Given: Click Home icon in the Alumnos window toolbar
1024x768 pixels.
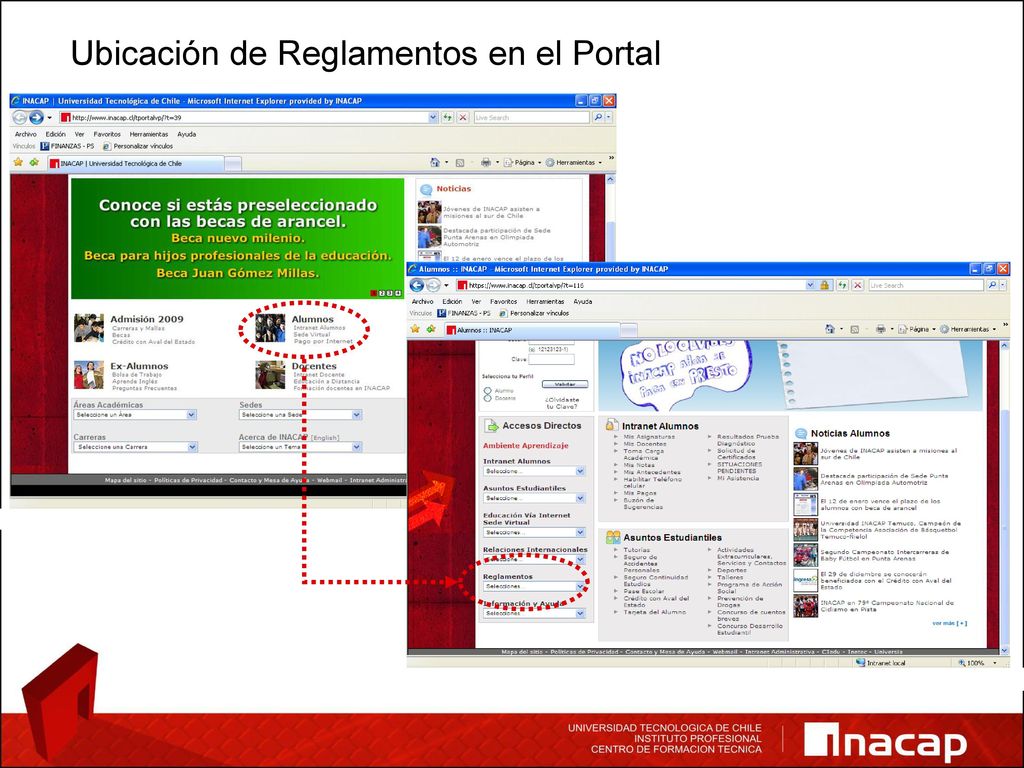Looking at the screenshot, I should [x=829, y=329].
